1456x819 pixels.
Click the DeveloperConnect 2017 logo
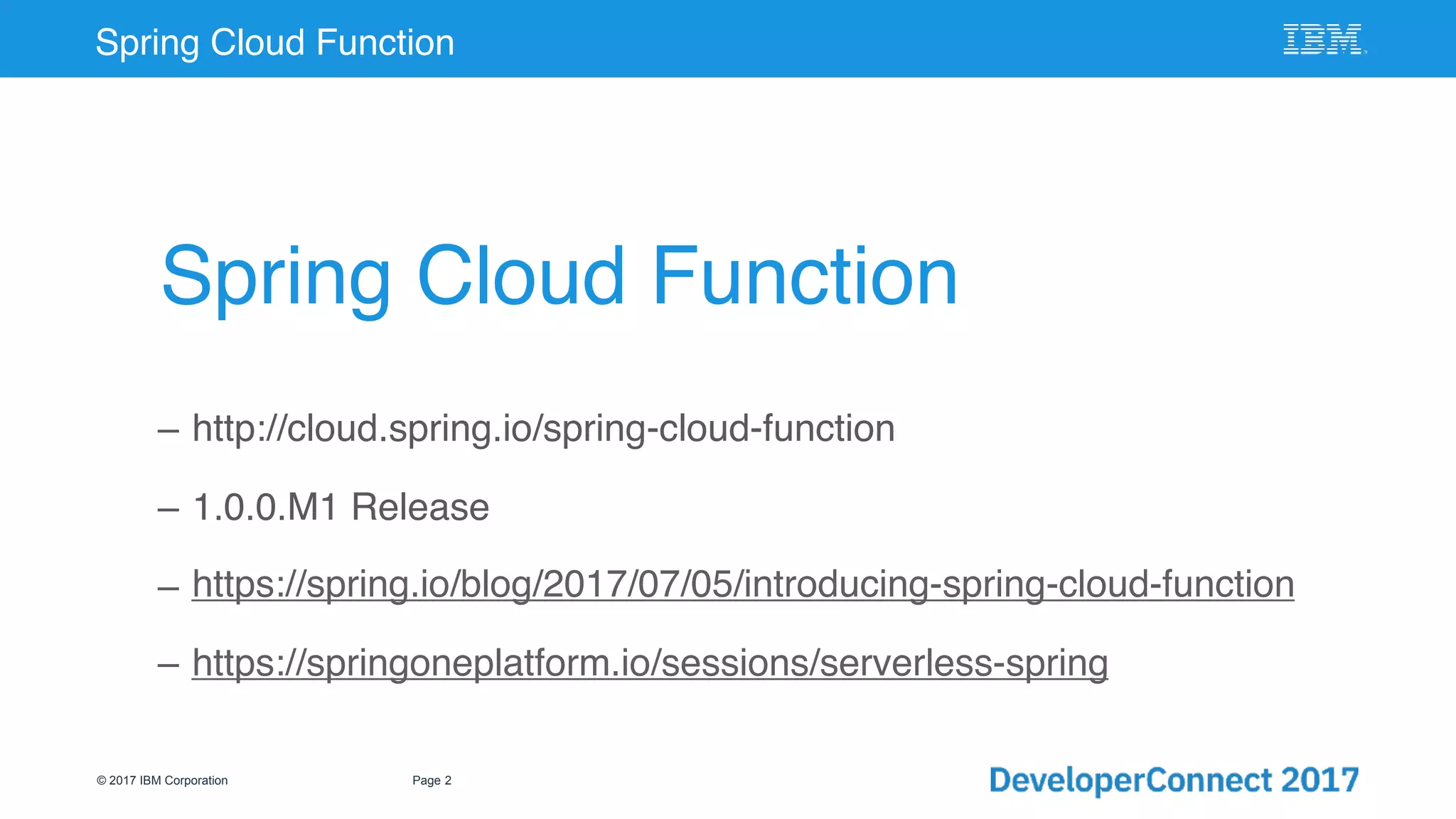point(1173,780)
